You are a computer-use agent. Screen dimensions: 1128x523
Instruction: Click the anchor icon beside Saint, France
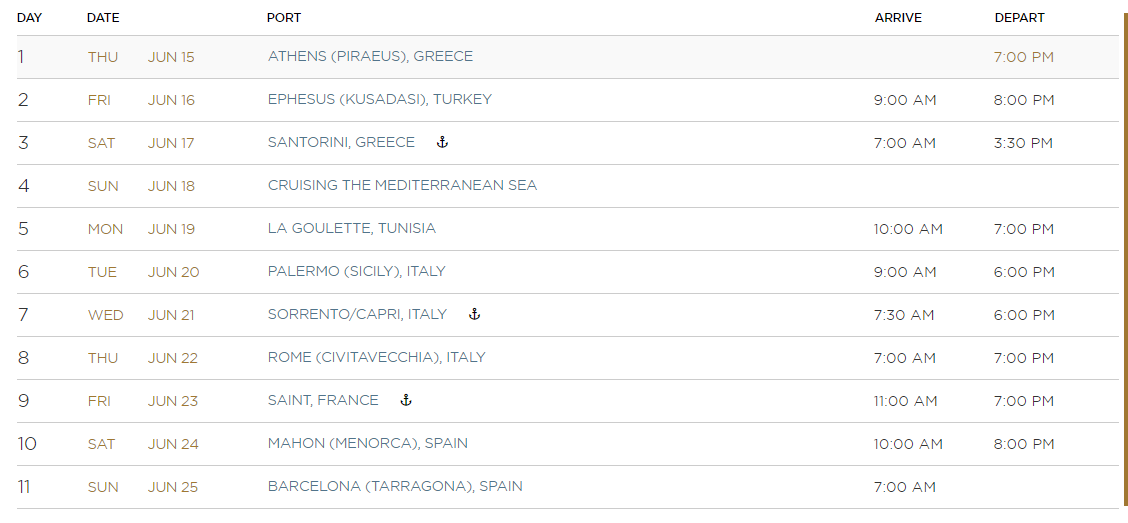pyautogui.click(x=406, y=400)
